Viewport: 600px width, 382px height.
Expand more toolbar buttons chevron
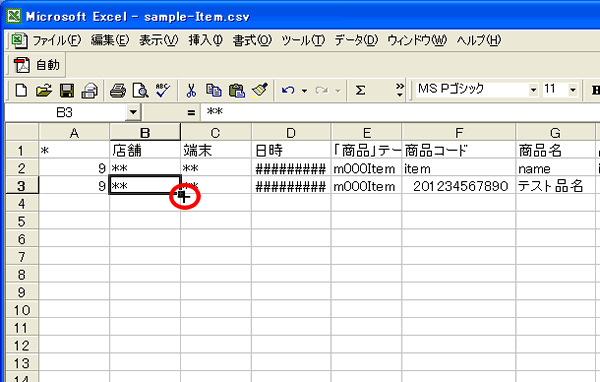400,90
